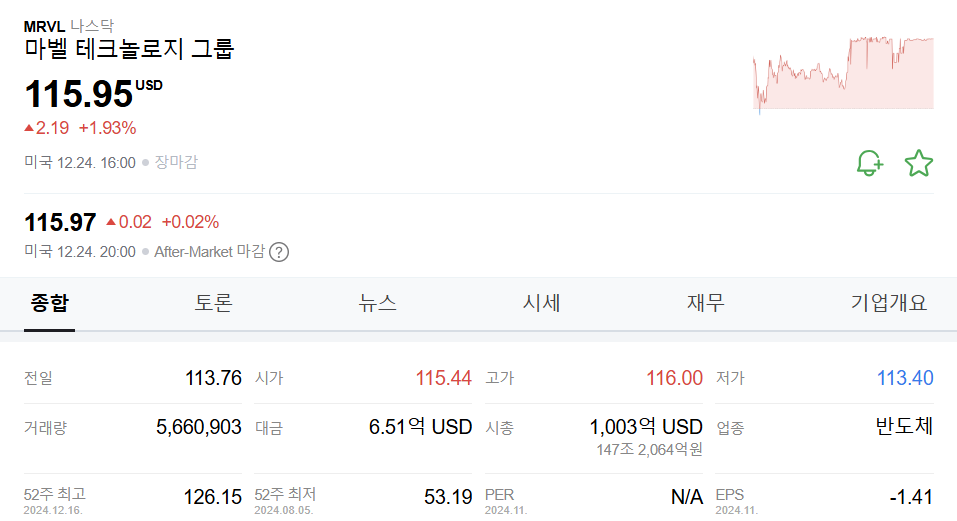Click the high price 116.00
The height and width of the screenshot is (521, 957).
coord(674,378)
